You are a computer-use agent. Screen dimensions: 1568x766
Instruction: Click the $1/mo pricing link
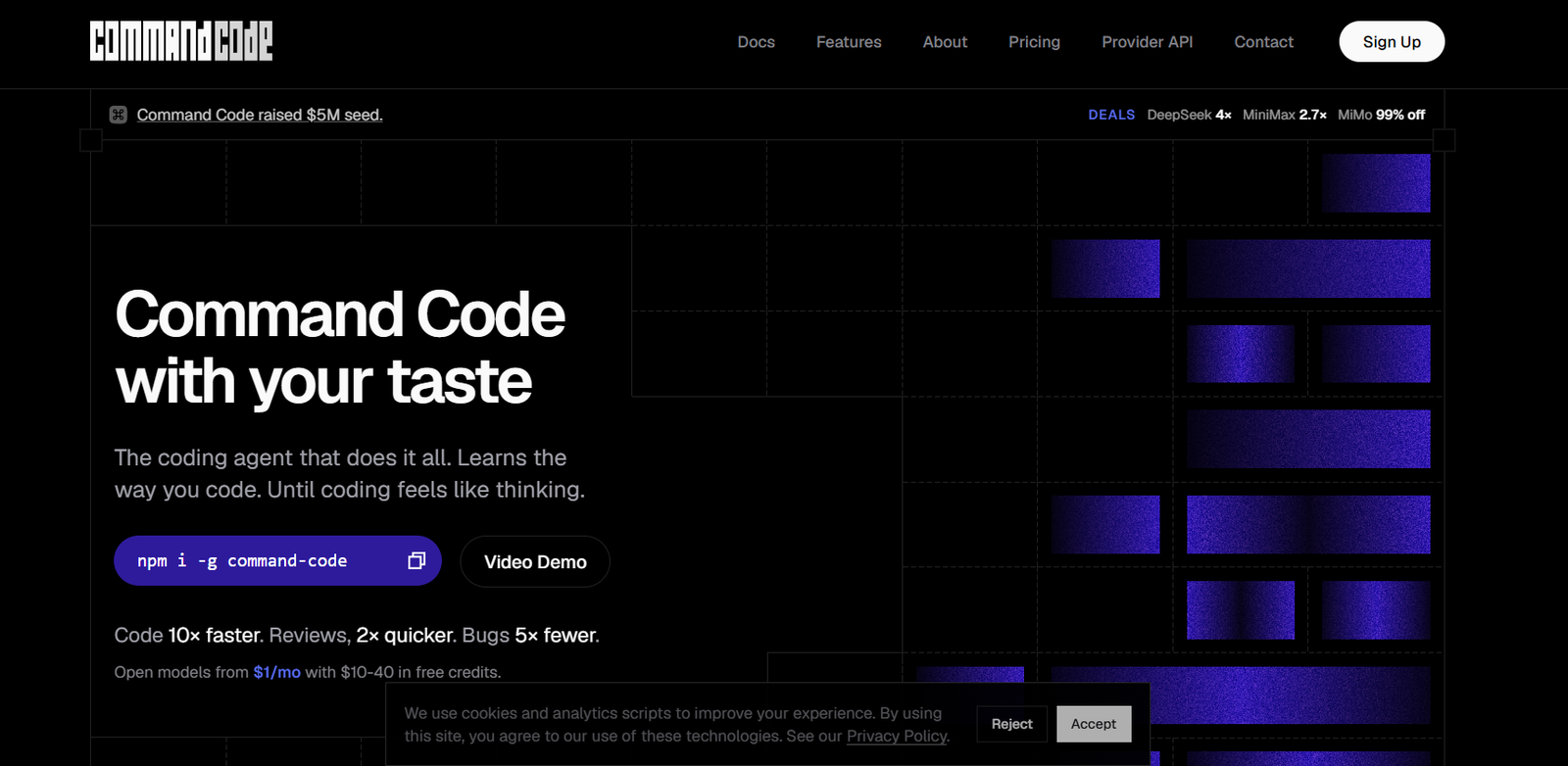(276, 672)
